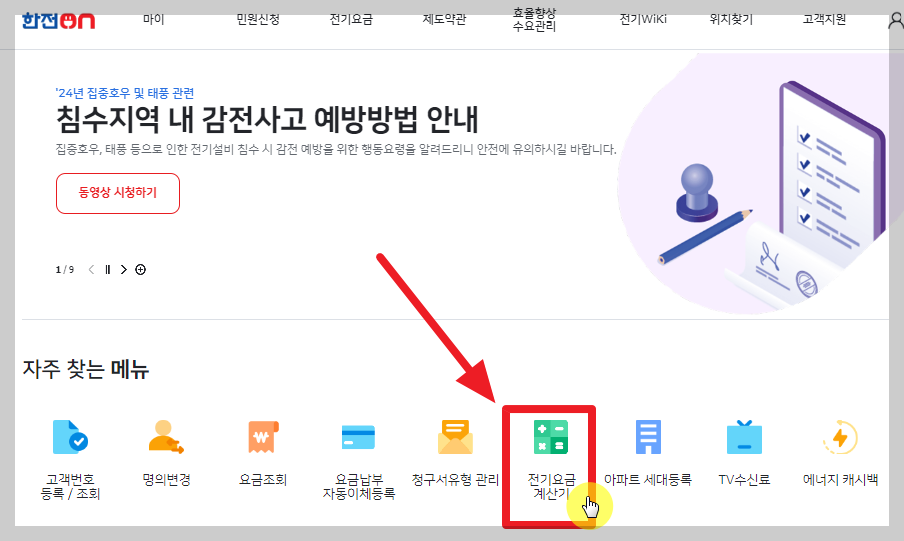
Task: Open the 효율향상 수요관리 menu
Action: (x=534, y=20)
